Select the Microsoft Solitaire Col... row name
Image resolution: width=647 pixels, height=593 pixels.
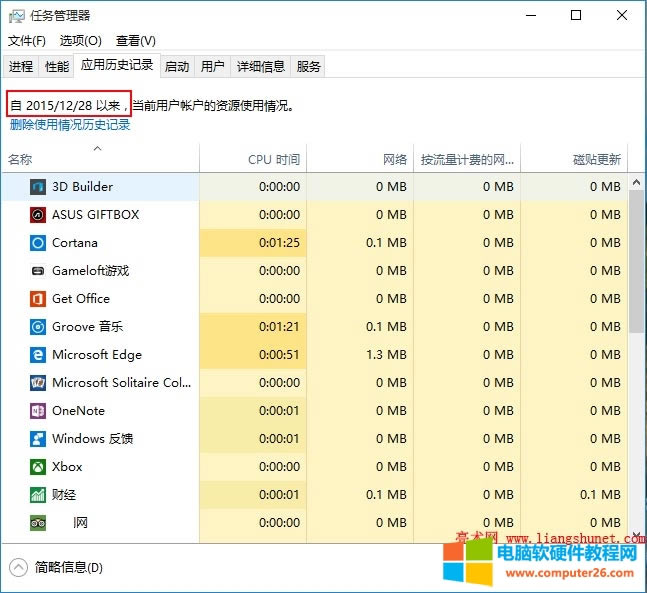coord(122,383)
